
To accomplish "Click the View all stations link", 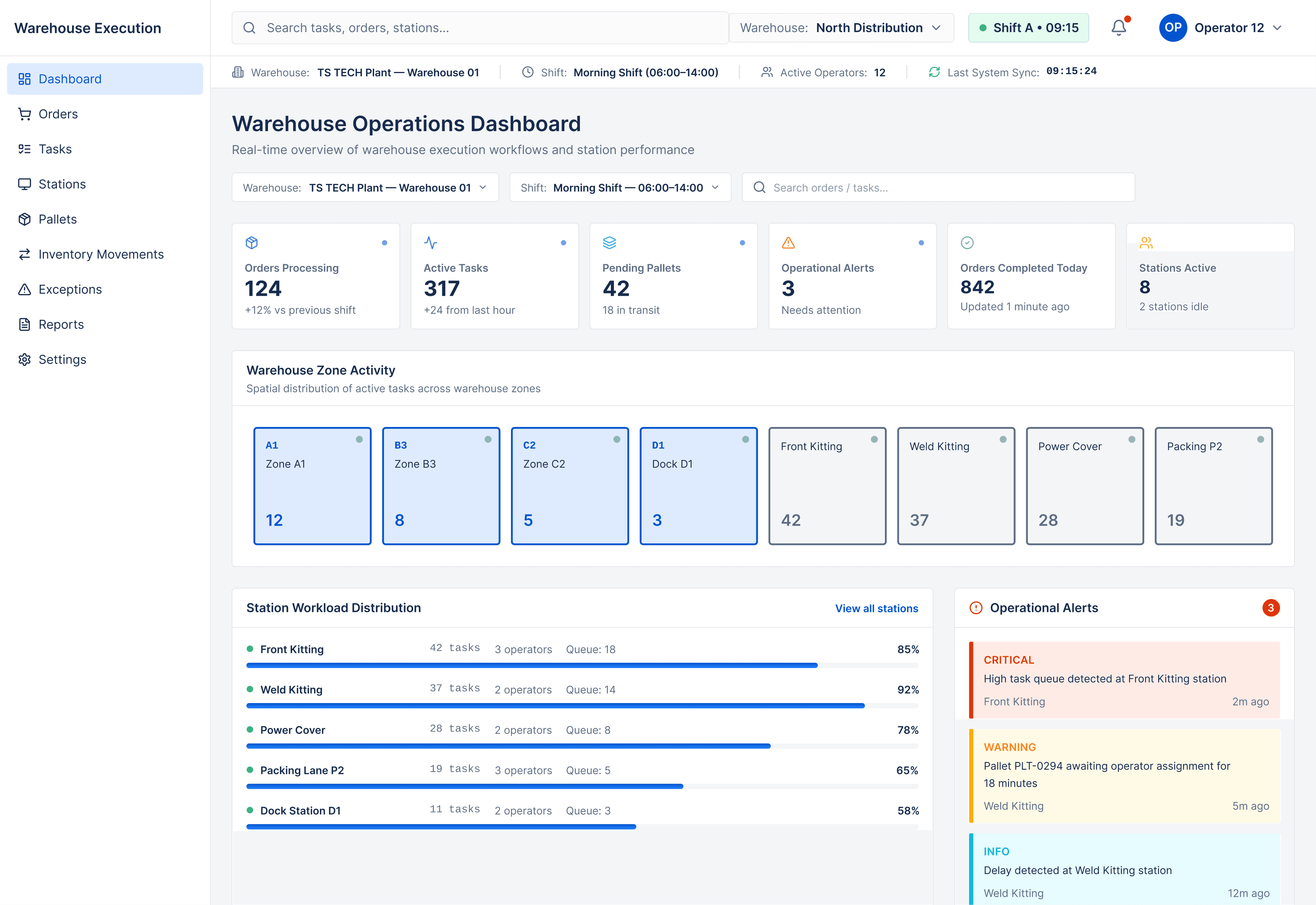I will (x=876, y=608).
